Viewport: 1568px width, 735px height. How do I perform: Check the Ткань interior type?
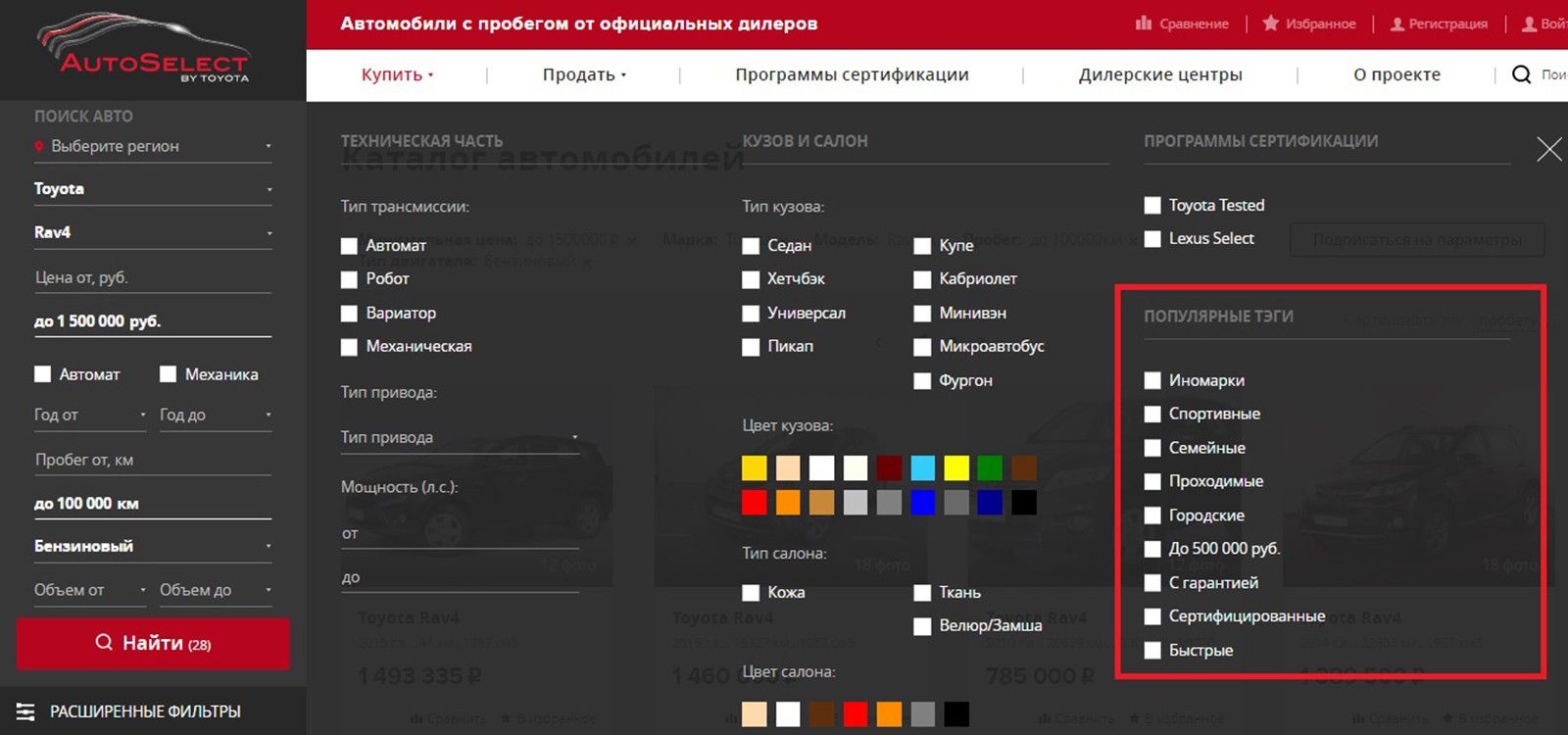tap(922, 593)
